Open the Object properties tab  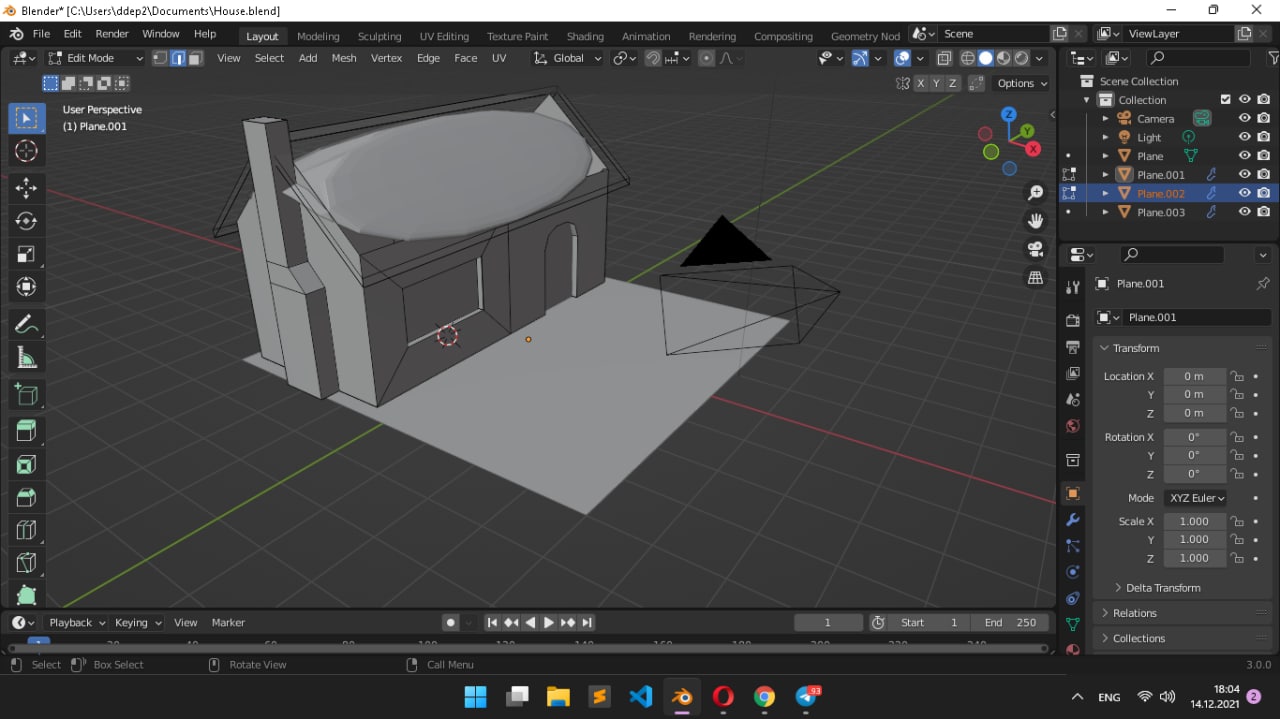(x=1073, y=494)
